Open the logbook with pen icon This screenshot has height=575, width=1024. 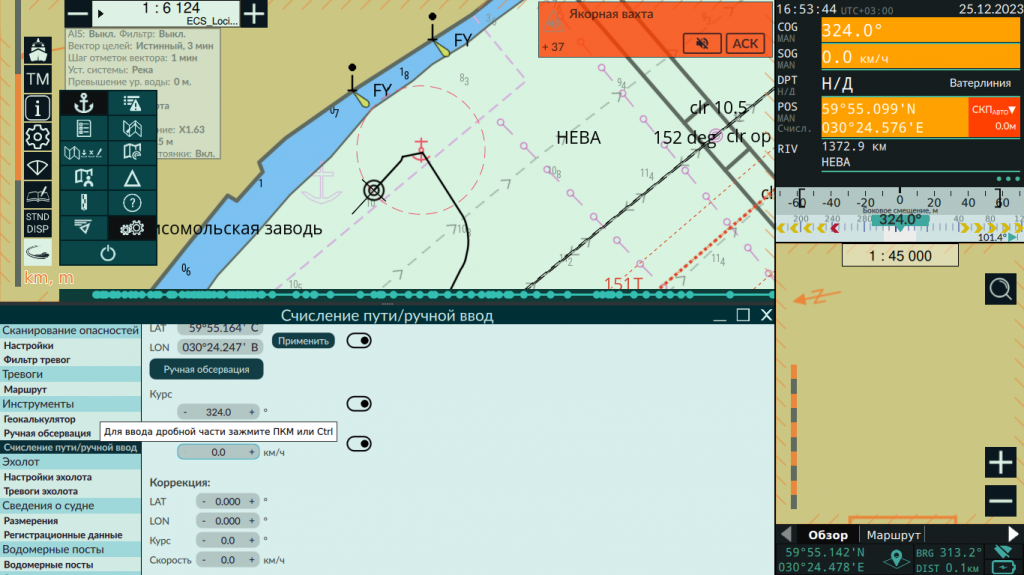point(37,194)
